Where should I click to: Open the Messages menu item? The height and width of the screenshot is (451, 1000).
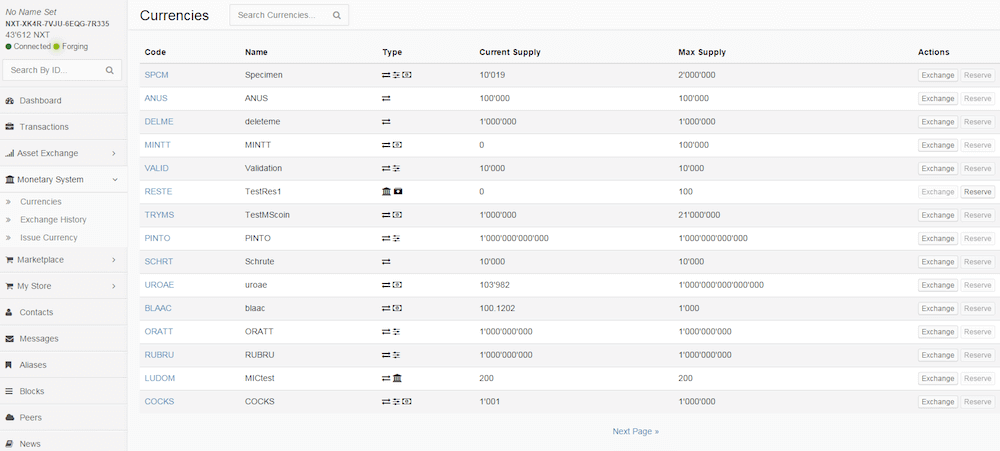tap(63, 339)
